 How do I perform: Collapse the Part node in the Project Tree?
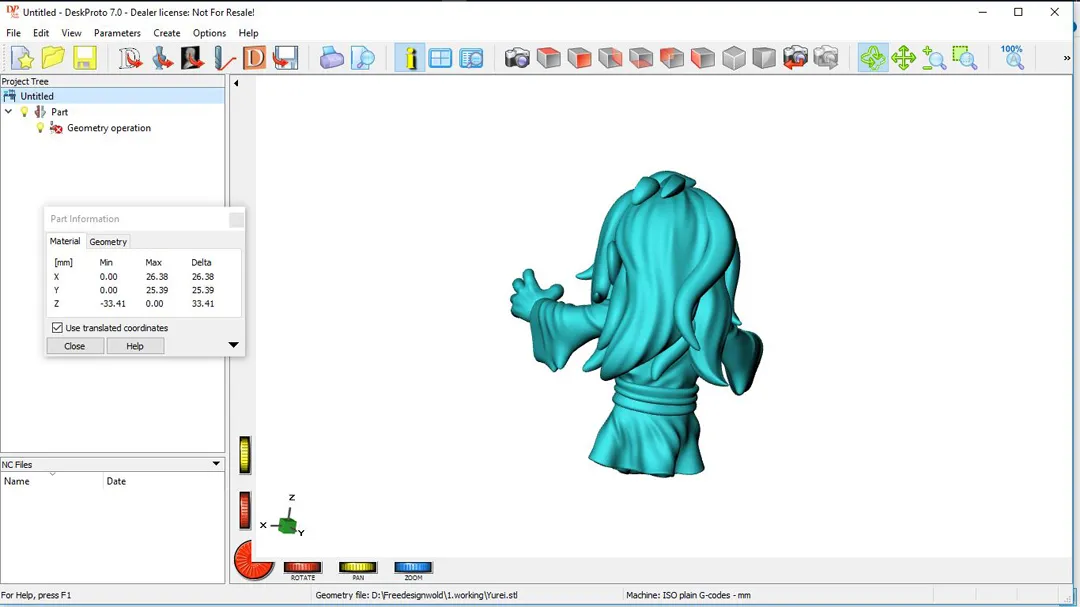[x=8, y=112]
